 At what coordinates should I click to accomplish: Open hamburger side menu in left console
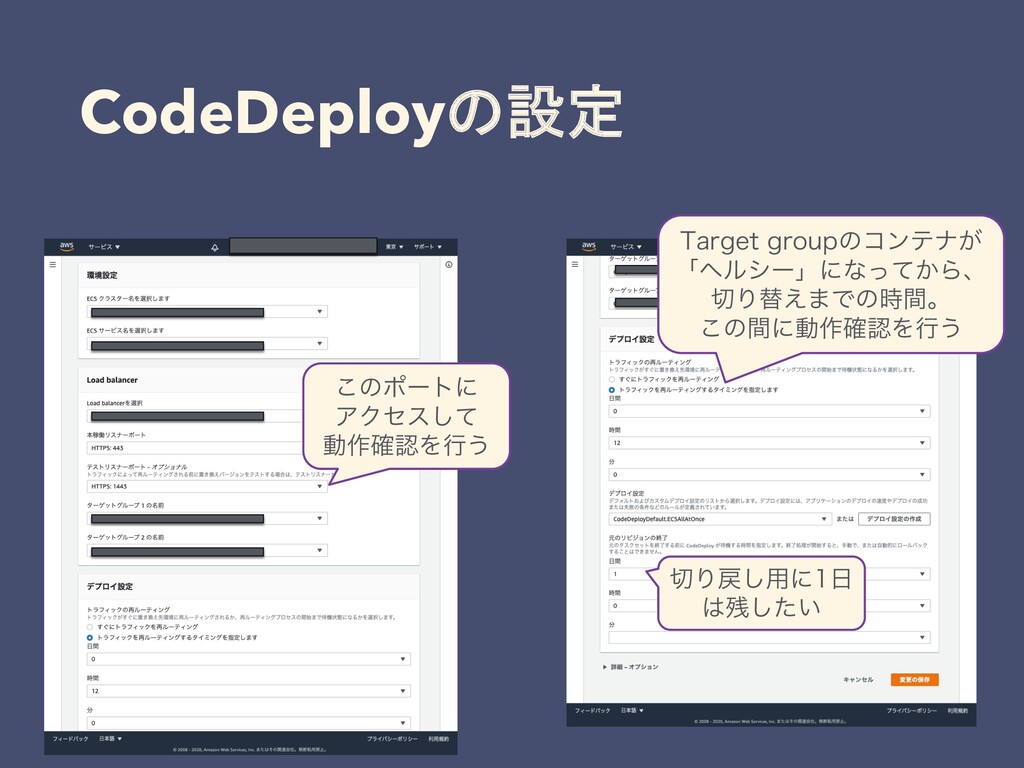click(x=53, y=264)
